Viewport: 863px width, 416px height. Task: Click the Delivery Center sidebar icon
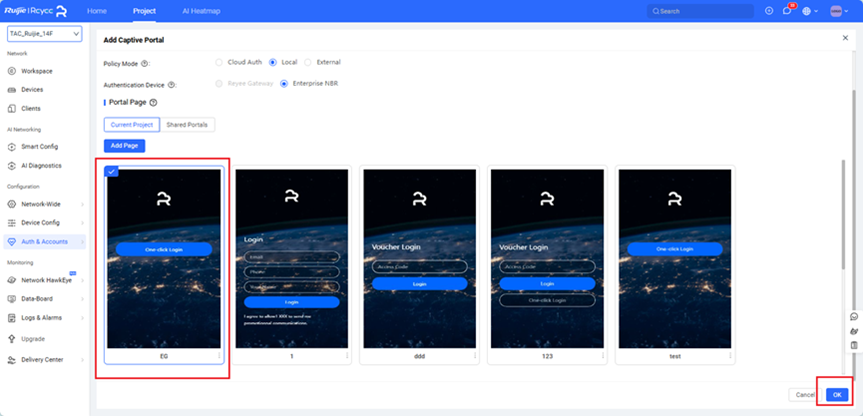point(12,360)
